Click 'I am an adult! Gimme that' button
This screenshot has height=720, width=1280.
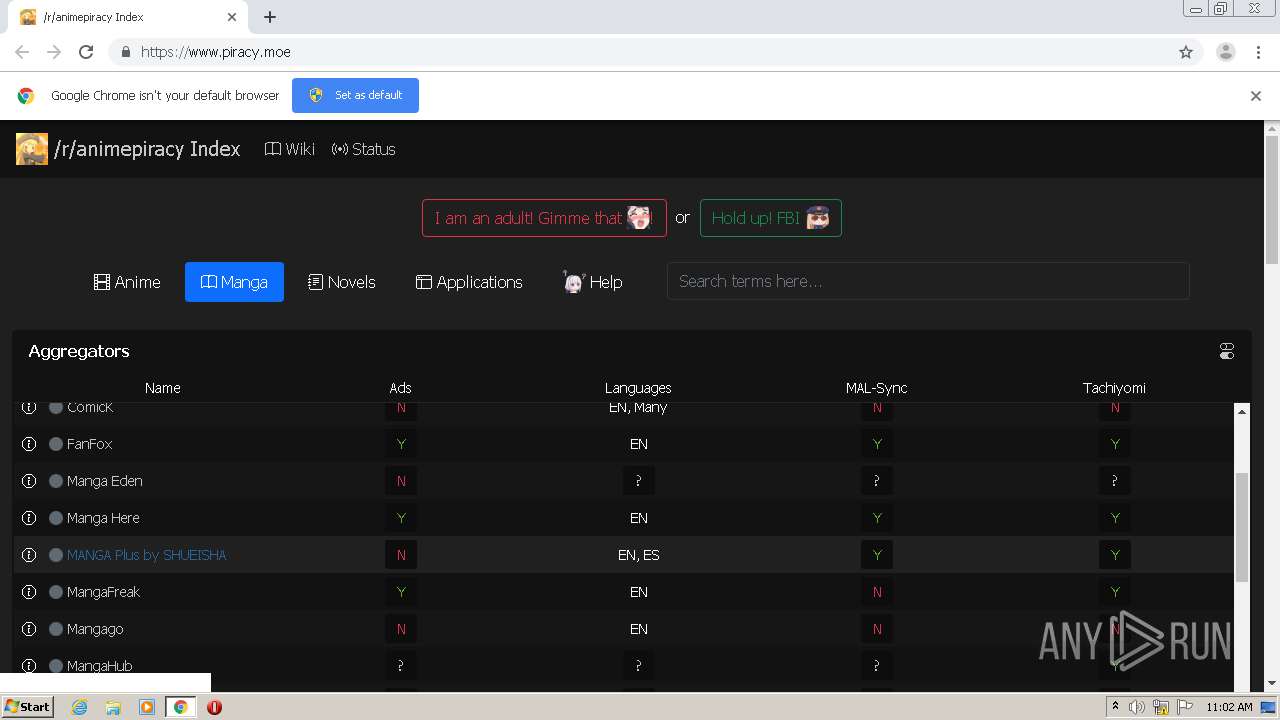544,218
